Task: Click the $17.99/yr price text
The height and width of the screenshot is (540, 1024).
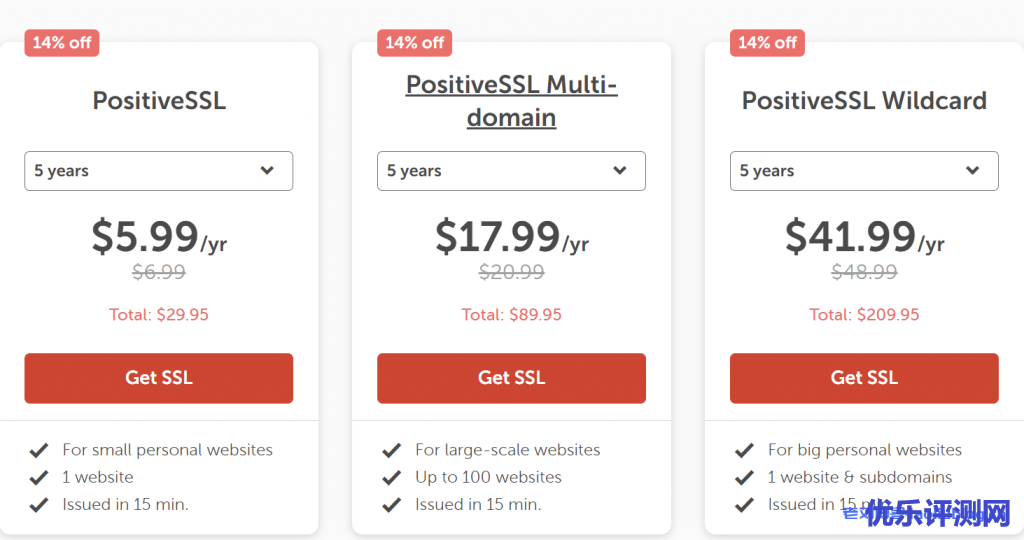Action: 511,237
